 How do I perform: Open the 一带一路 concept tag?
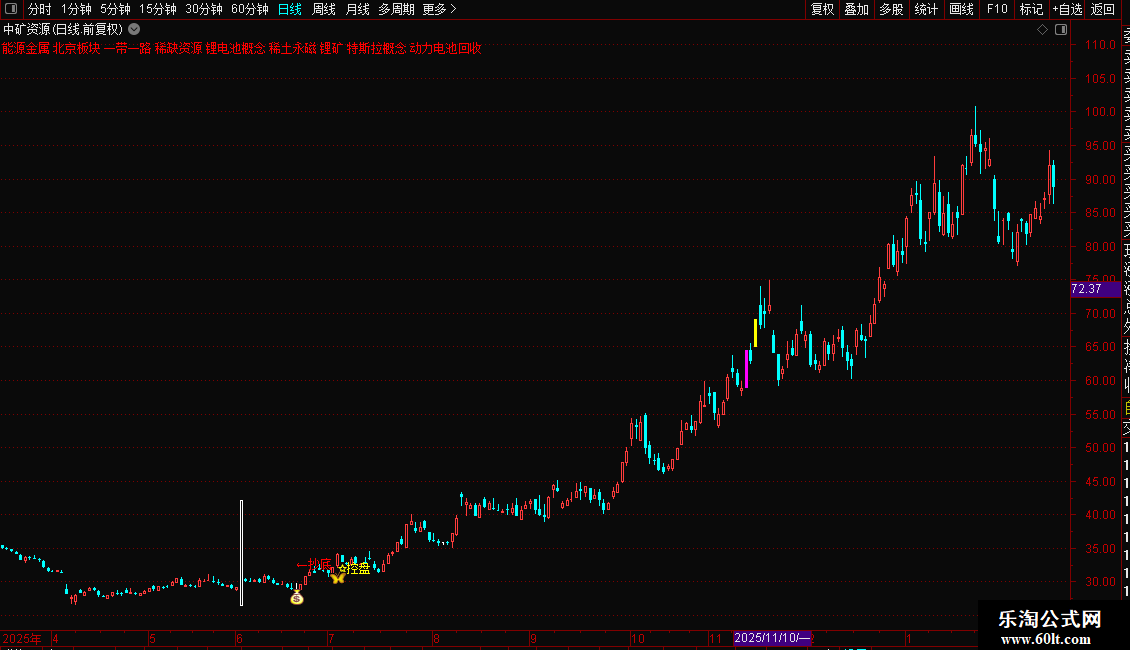coord(128,48)
